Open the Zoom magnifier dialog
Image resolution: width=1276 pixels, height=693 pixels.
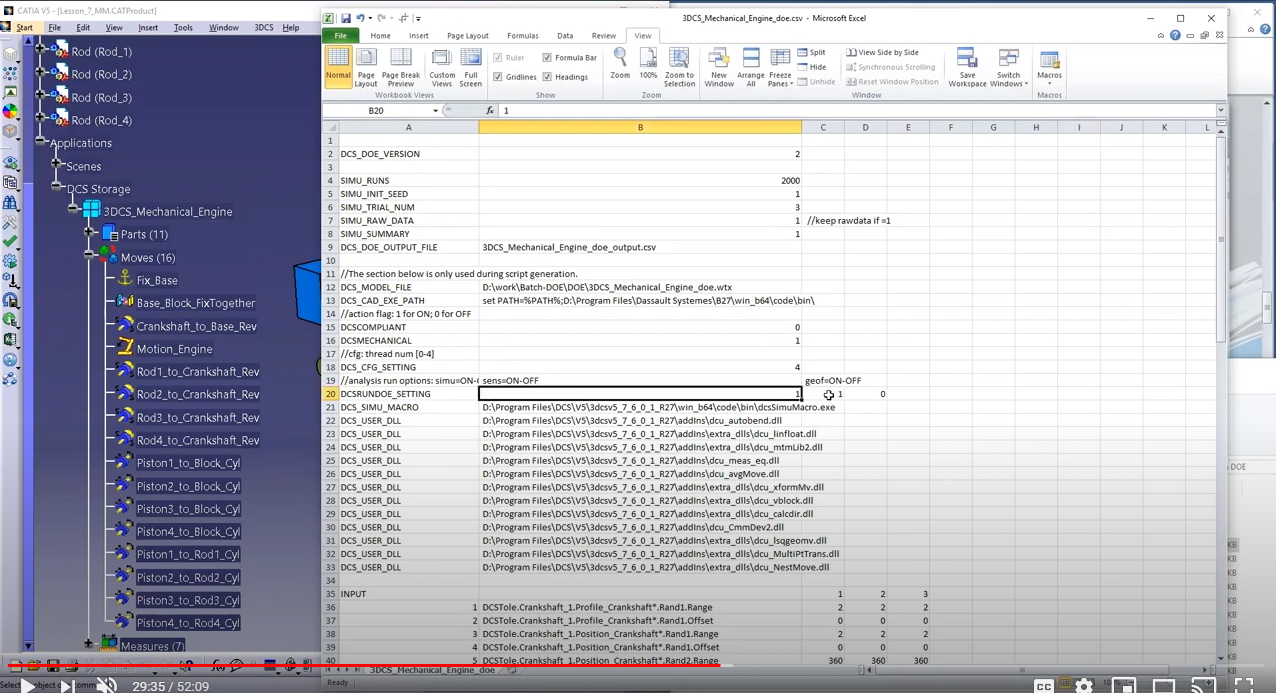(x=620, y=64)
